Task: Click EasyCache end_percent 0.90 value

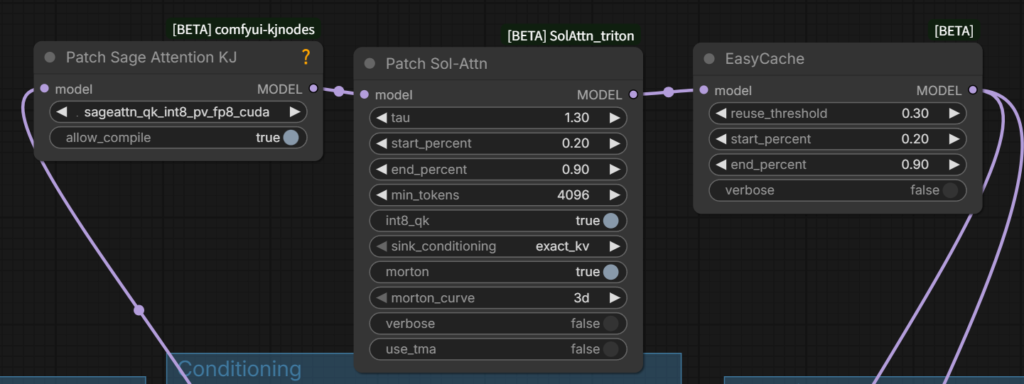Action: pyautogui.click(x=915, y=165)
